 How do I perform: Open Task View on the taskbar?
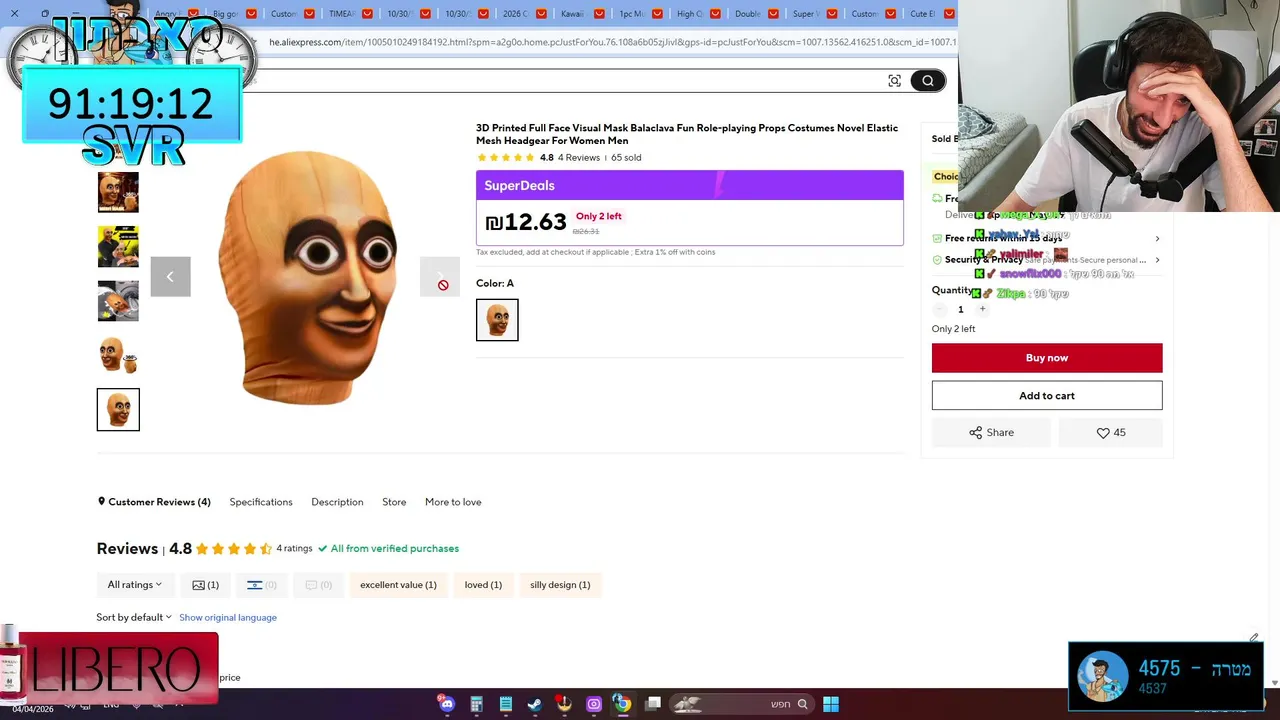(x=653, y=704)
